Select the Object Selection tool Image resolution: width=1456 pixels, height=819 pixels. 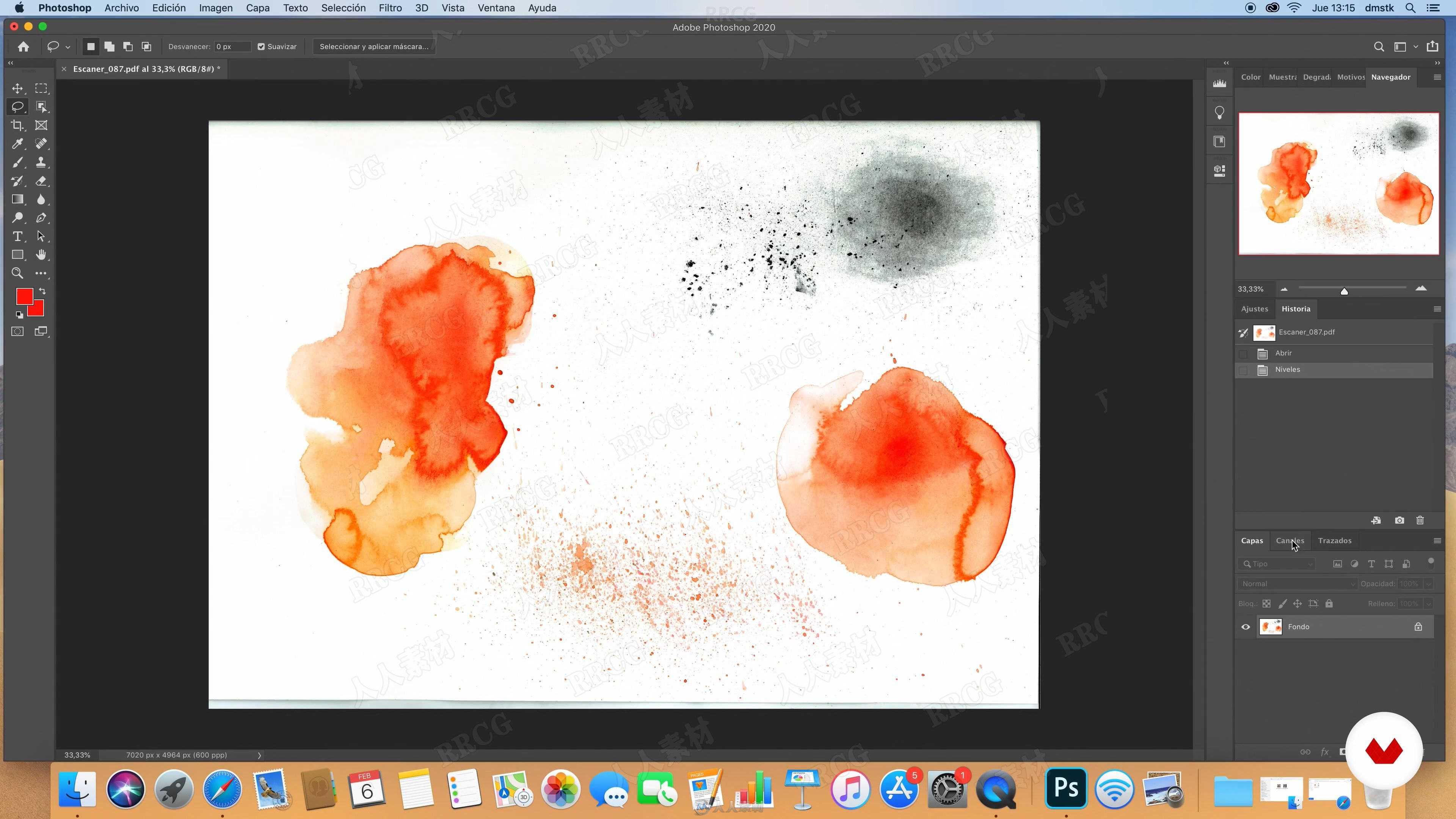coord(41,106)
